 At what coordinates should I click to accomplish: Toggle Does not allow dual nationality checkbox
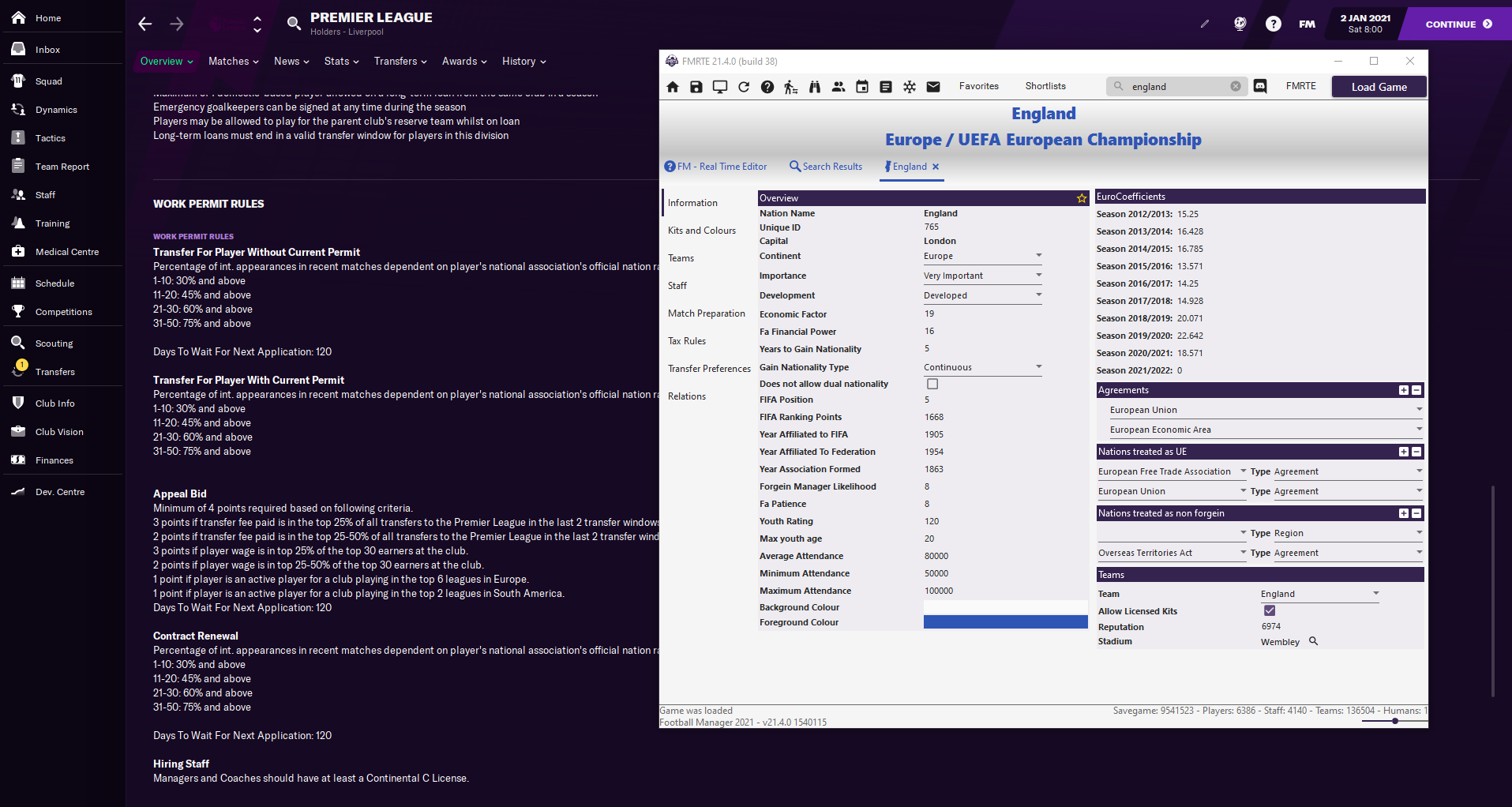(932, 384)
